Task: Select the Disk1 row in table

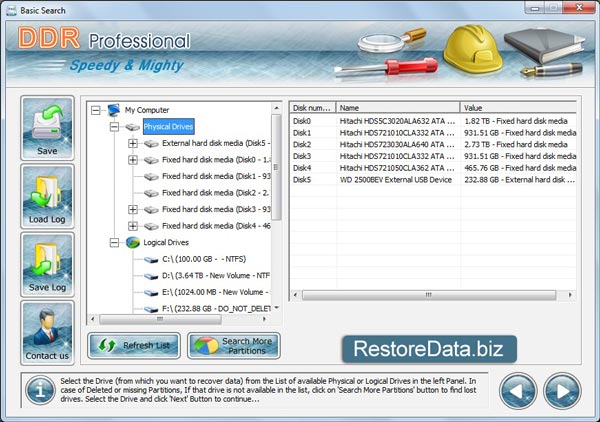Action: coord(433,133)
